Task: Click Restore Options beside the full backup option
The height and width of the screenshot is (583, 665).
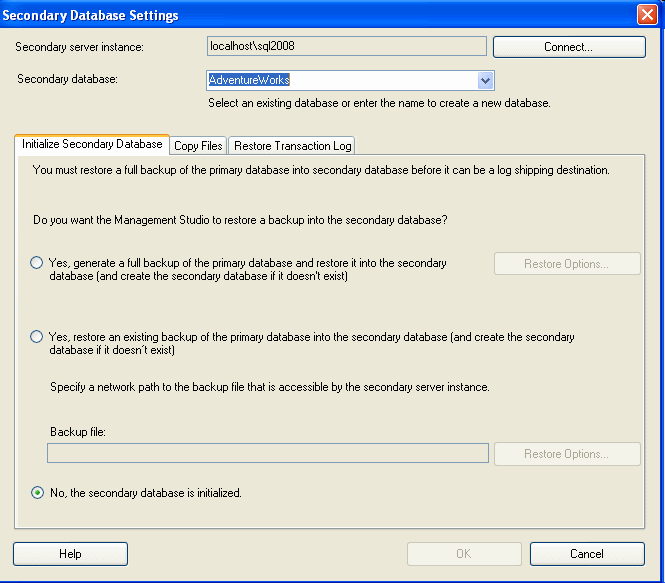Action: [567, 264]
